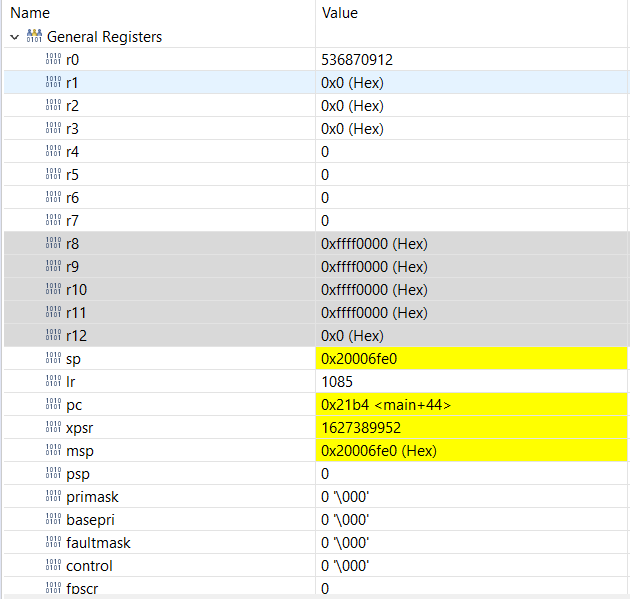This screenshot has height=599, width=630.
Task: Click the register icon beside r1
Action: point(53,82)
